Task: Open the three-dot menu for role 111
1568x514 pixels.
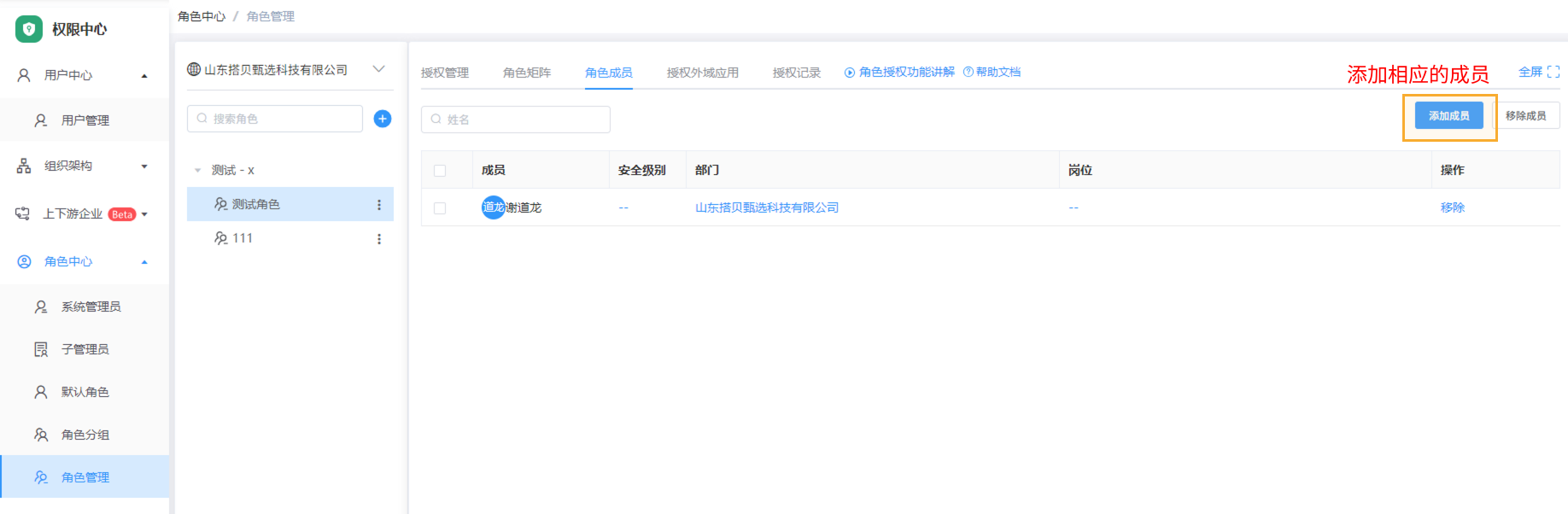Action: click(x=379, y=239)
